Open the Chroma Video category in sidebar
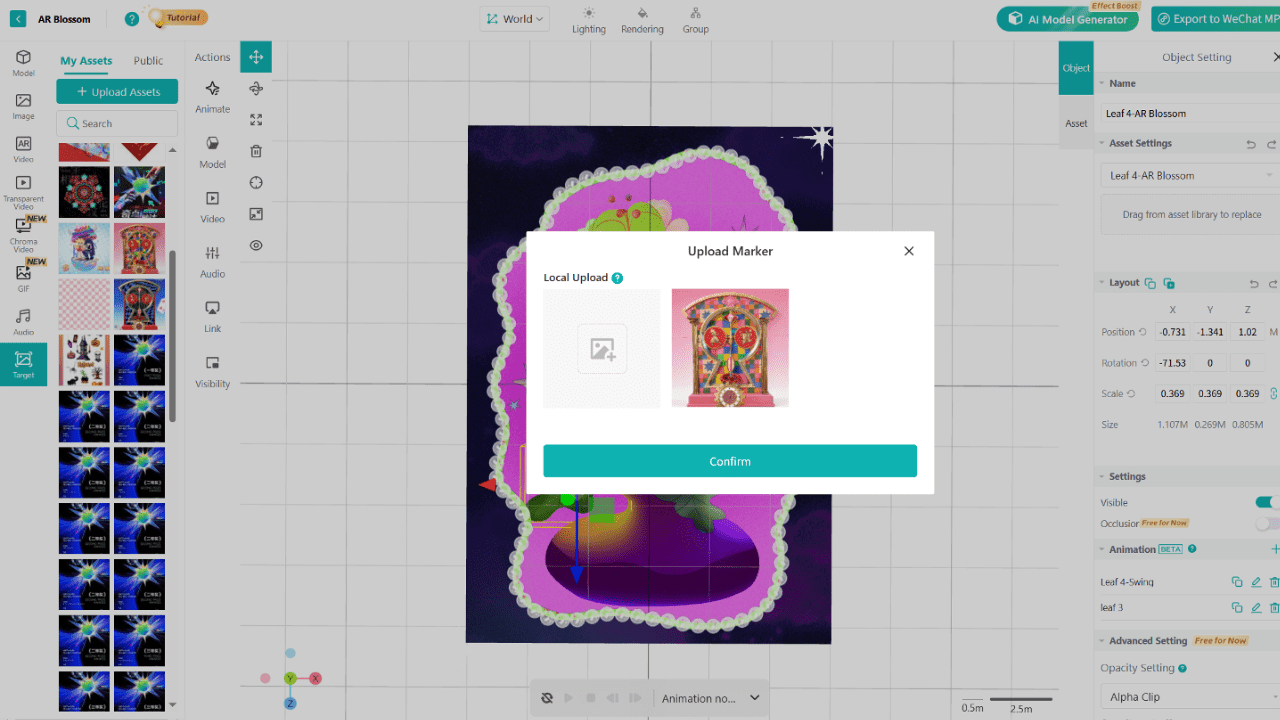Image resolution: width=1280 pixels, height=720 pixels. [x=22, y=237]
